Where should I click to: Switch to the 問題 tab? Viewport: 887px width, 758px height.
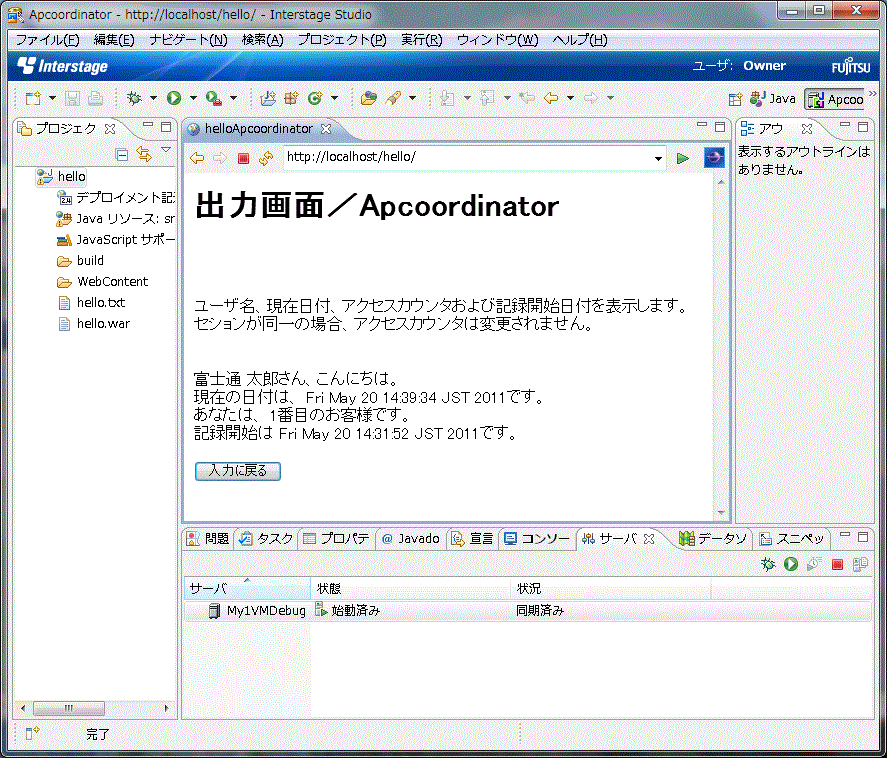pos(208,539)
